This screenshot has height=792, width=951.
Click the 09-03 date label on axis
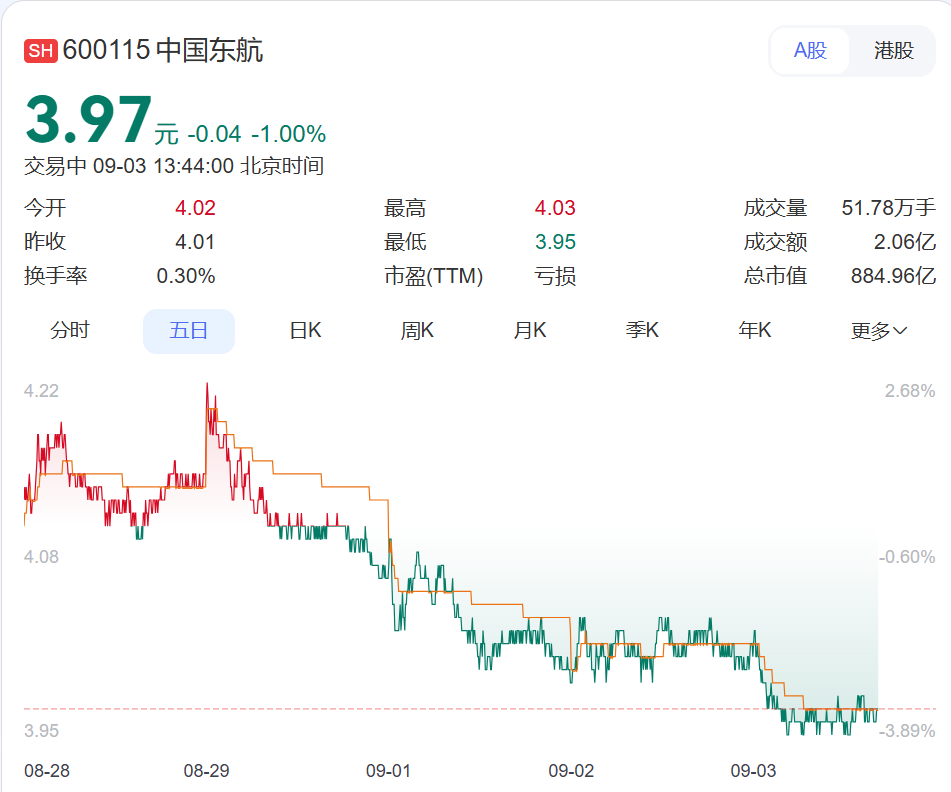click(753, 771)
